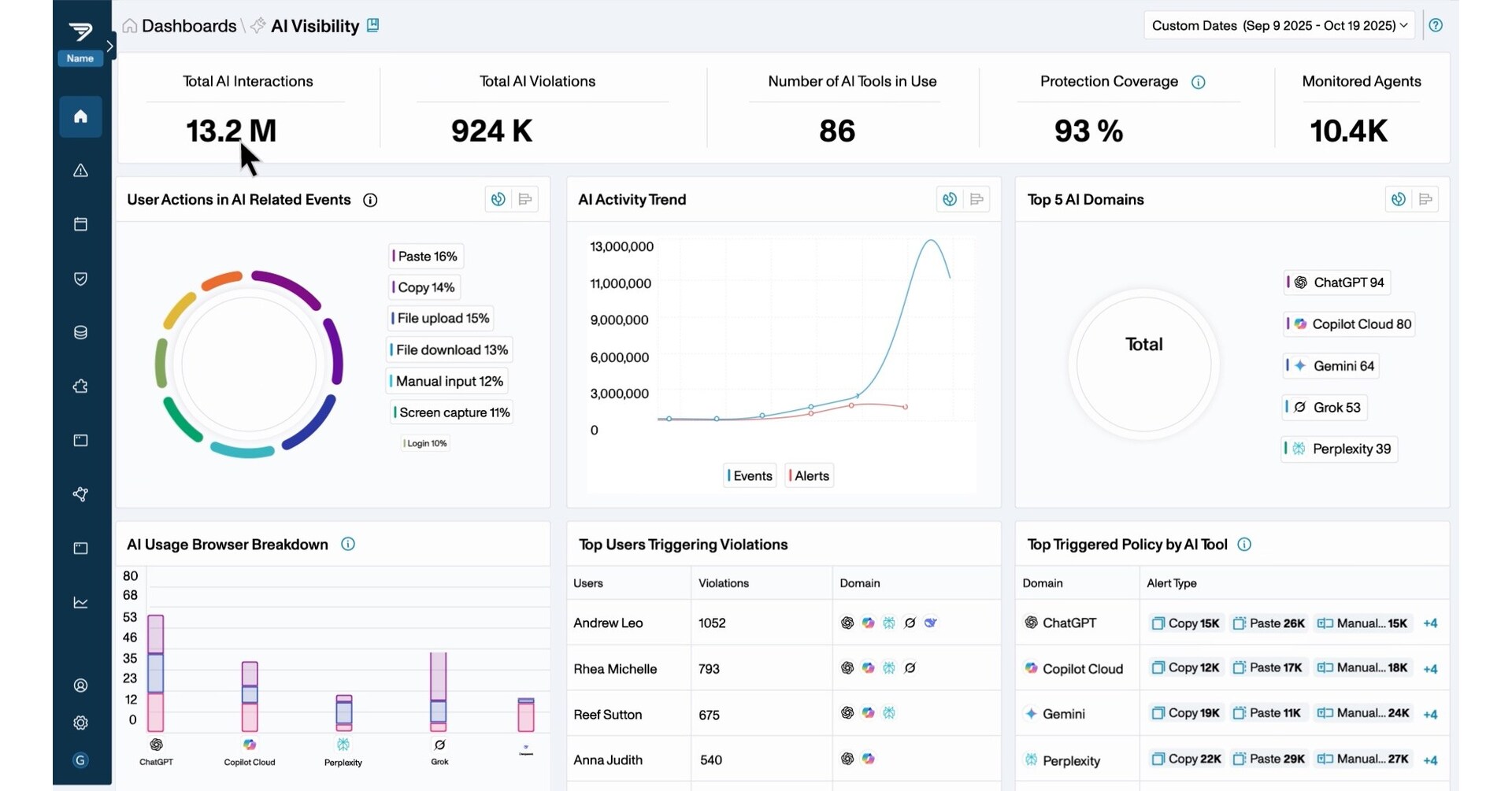Switch AI Activity Trend to bar chart view
The height and width of the screenshot is (791, 1512).
tap(976, 199)
